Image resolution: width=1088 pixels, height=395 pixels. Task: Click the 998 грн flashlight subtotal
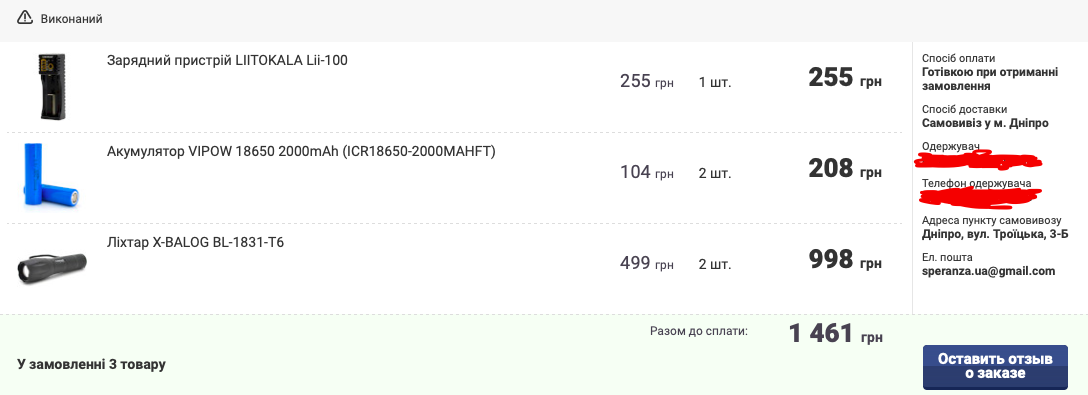(845, 260)
